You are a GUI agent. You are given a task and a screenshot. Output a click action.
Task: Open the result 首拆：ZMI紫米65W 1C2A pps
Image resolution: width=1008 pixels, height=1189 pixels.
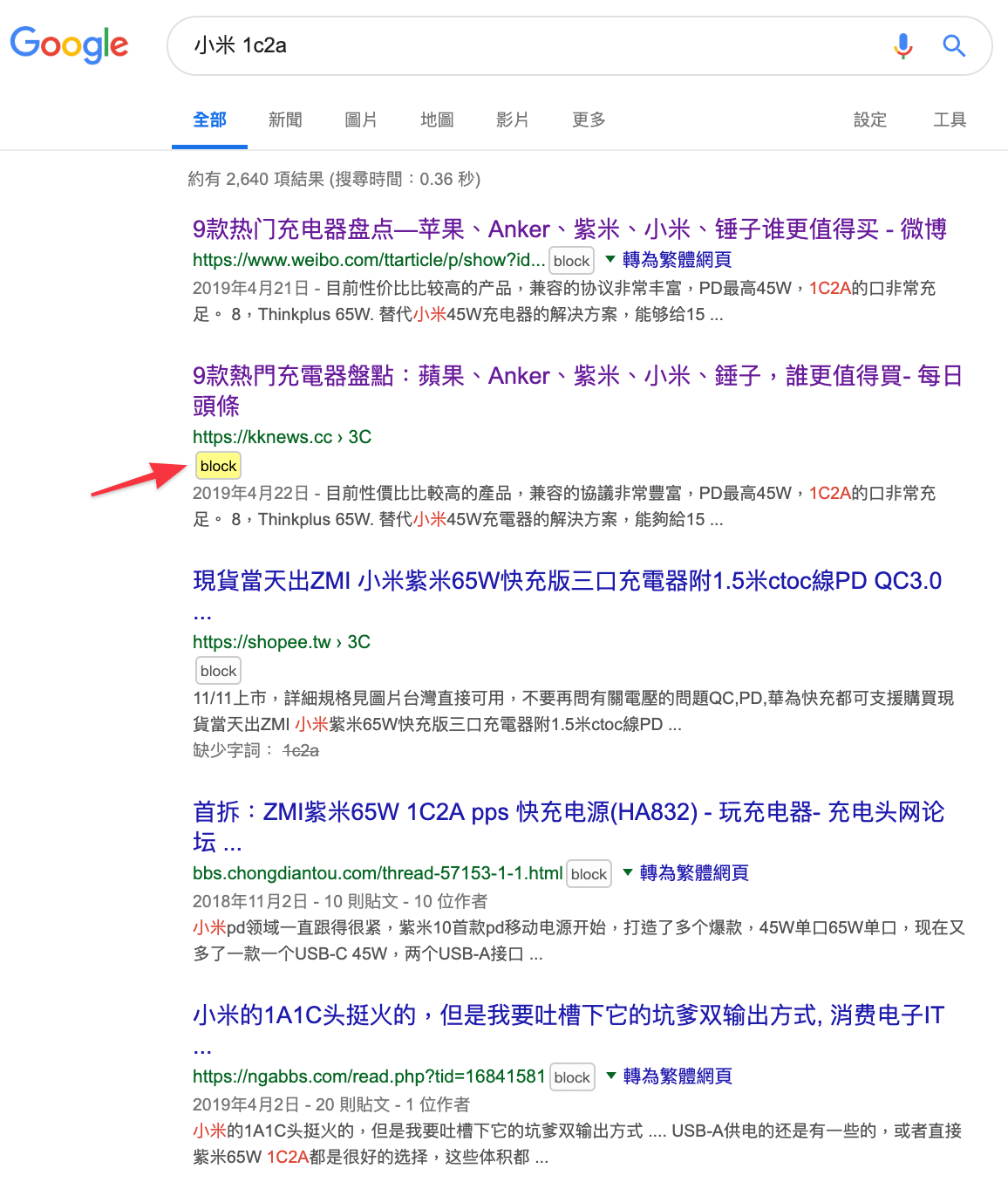(x=569, y=827)
